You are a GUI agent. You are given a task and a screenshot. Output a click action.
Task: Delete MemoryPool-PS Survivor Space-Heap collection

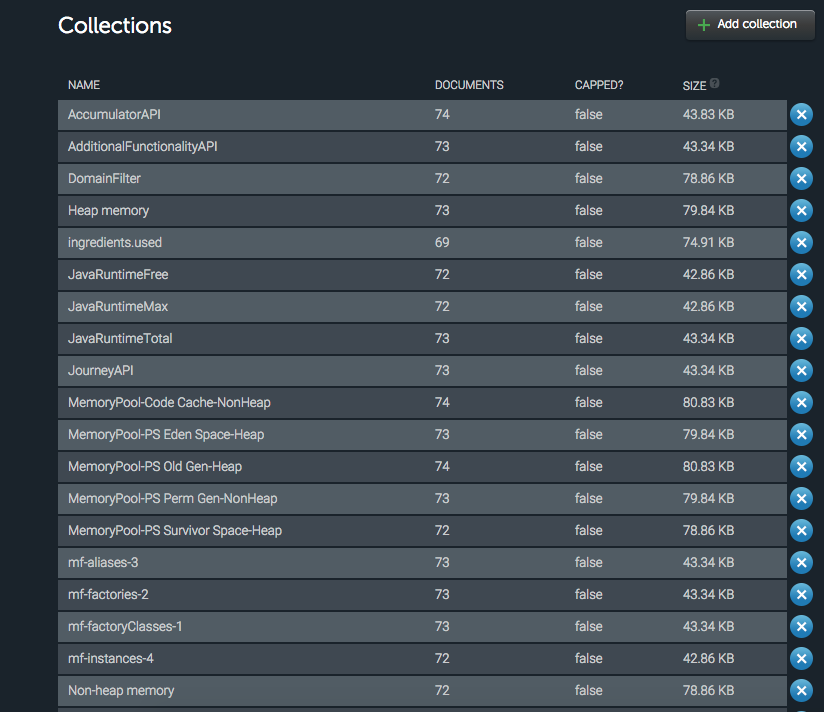point(801,531)
